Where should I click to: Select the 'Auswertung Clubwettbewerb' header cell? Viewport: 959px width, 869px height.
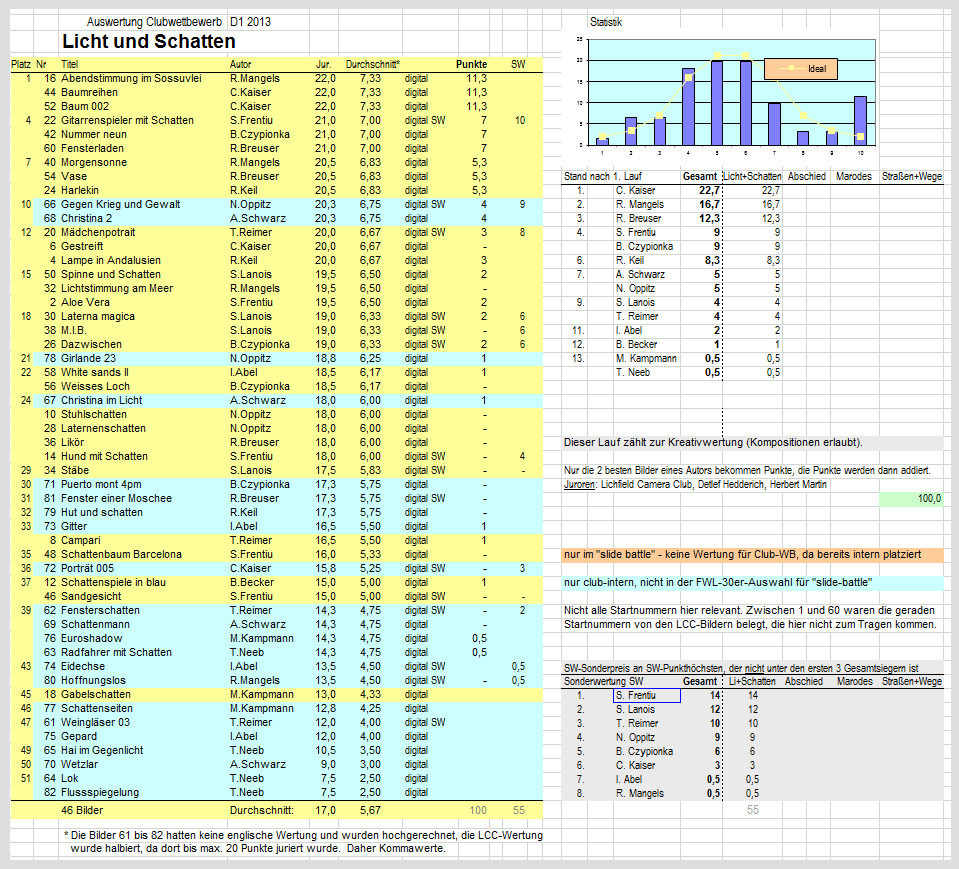pos(154,22)
